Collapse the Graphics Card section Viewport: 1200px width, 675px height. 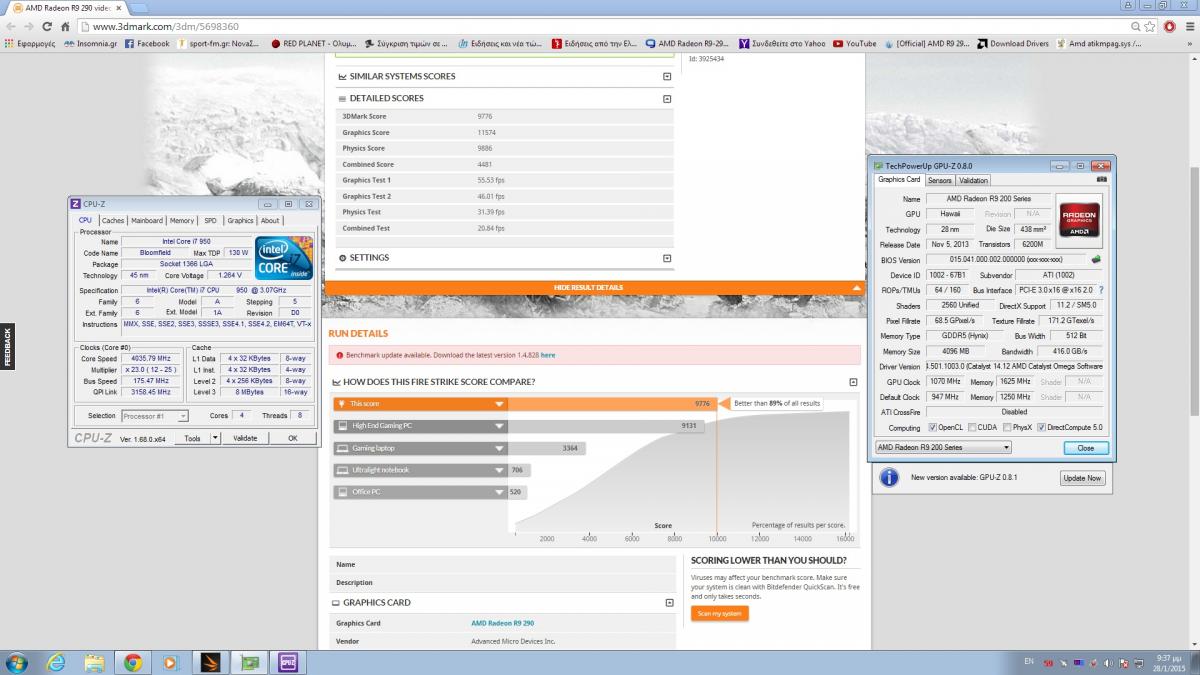coord(668,602)
